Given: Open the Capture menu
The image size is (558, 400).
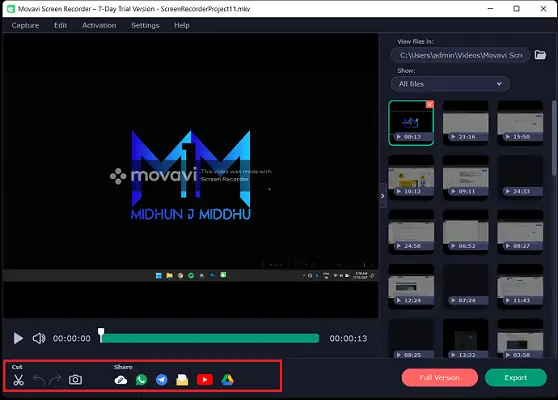Looking at the screenshot, I should coord(25,25).
